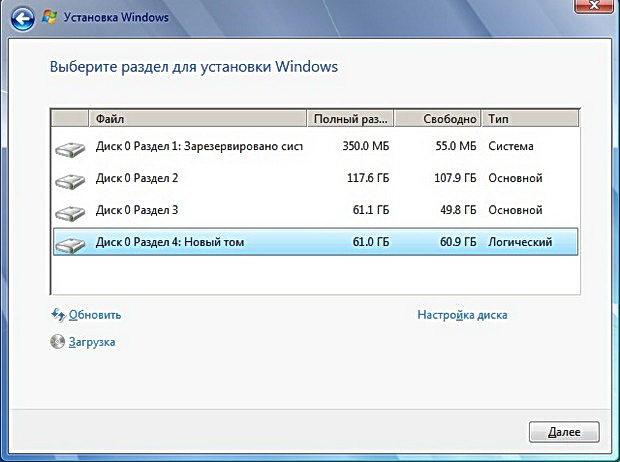
Task: Click the drive icon beside Диск 0 Раздел 2
Action: tap(71, 180)
